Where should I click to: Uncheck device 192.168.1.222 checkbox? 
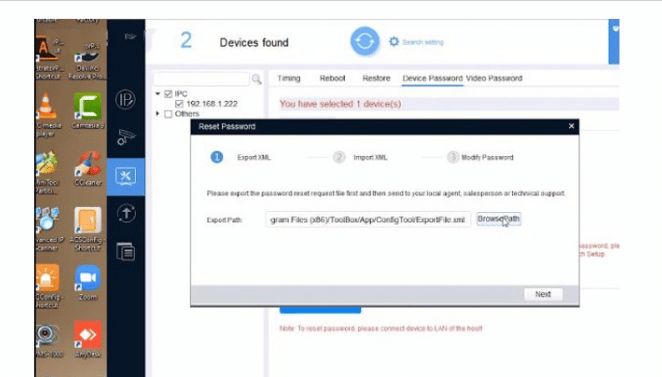click(179, 103)
